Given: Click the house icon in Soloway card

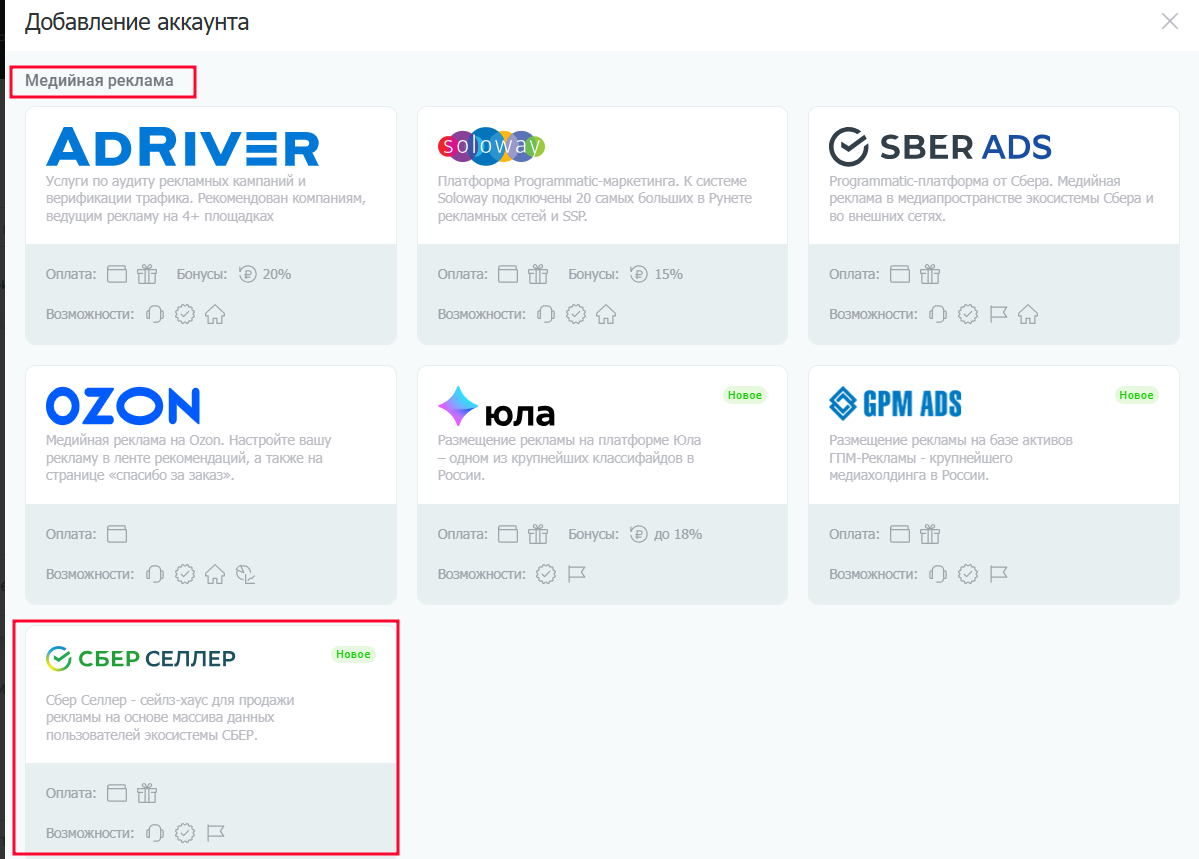Looking at the screenshot, I should [606, 314].
